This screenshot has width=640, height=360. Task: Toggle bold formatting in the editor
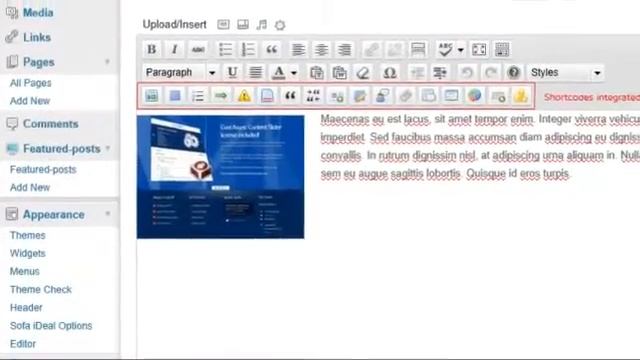coord(151,49)
